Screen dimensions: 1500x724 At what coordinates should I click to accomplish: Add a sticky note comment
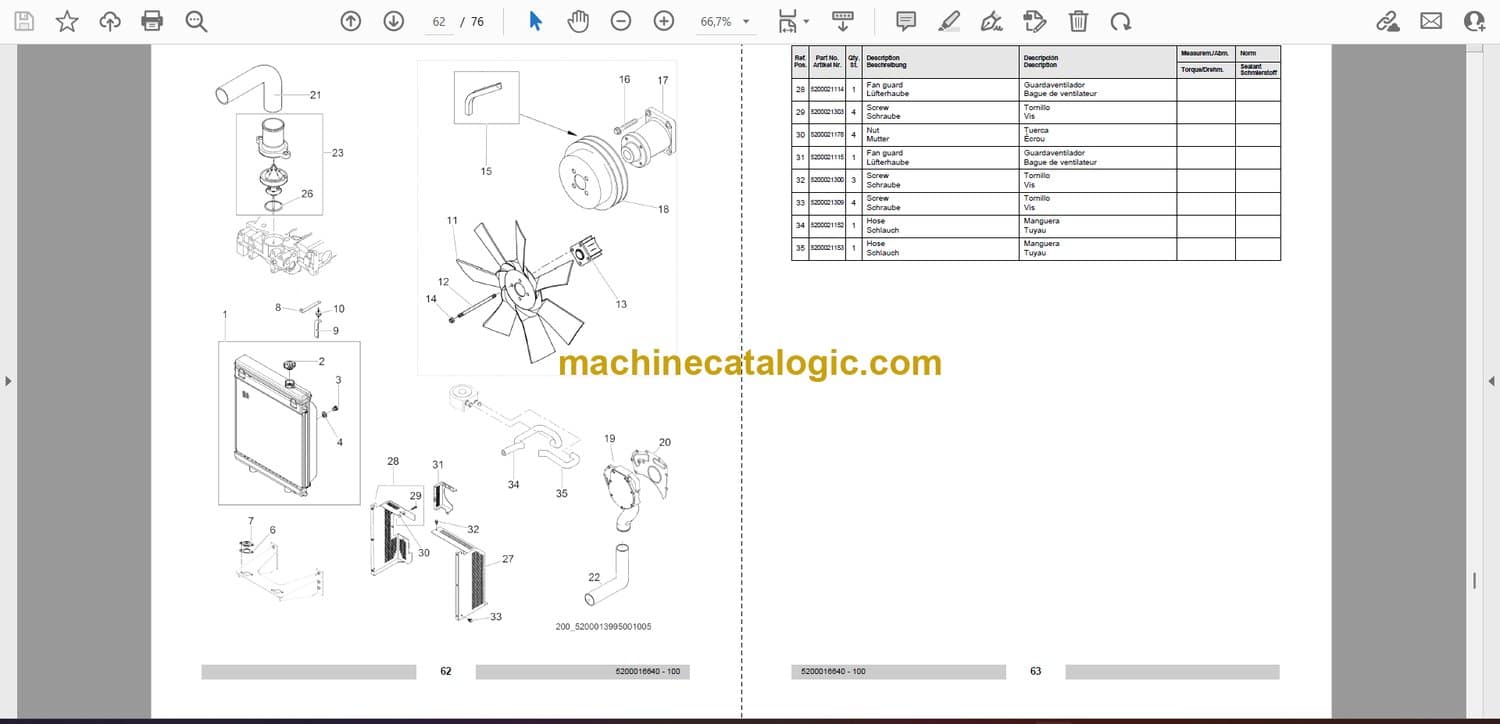(x=906, y=21)
